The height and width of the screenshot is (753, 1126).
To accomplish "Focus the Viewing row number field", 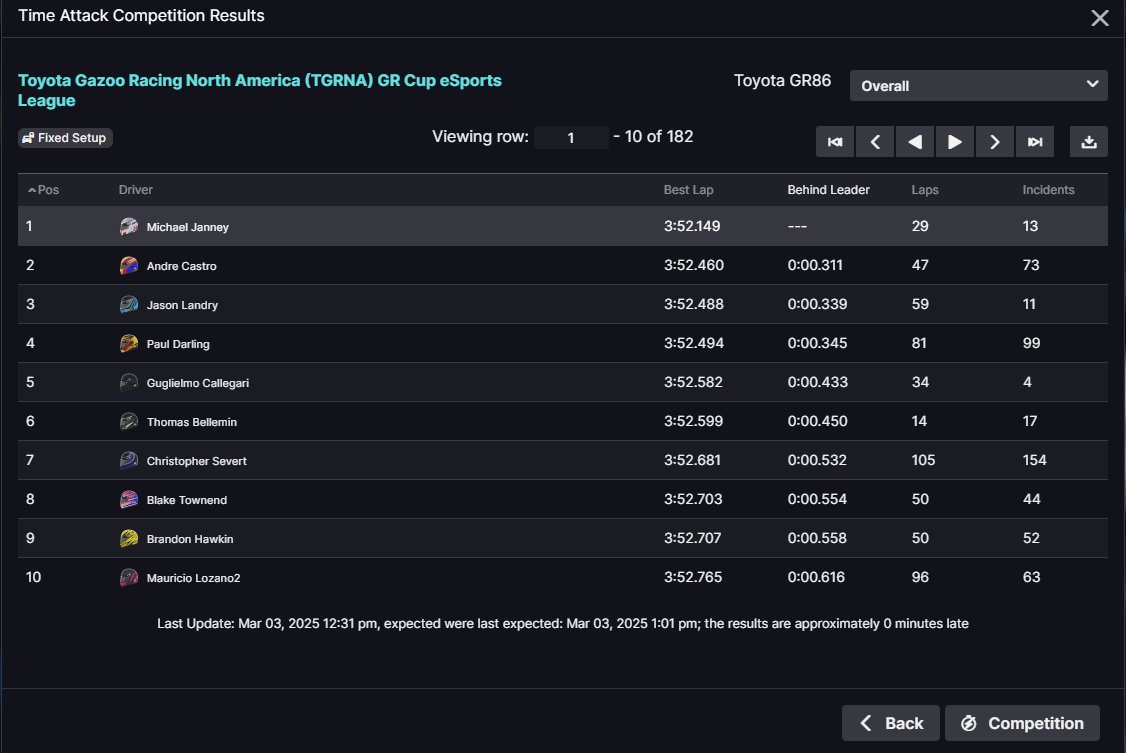I will pos(571,137).
